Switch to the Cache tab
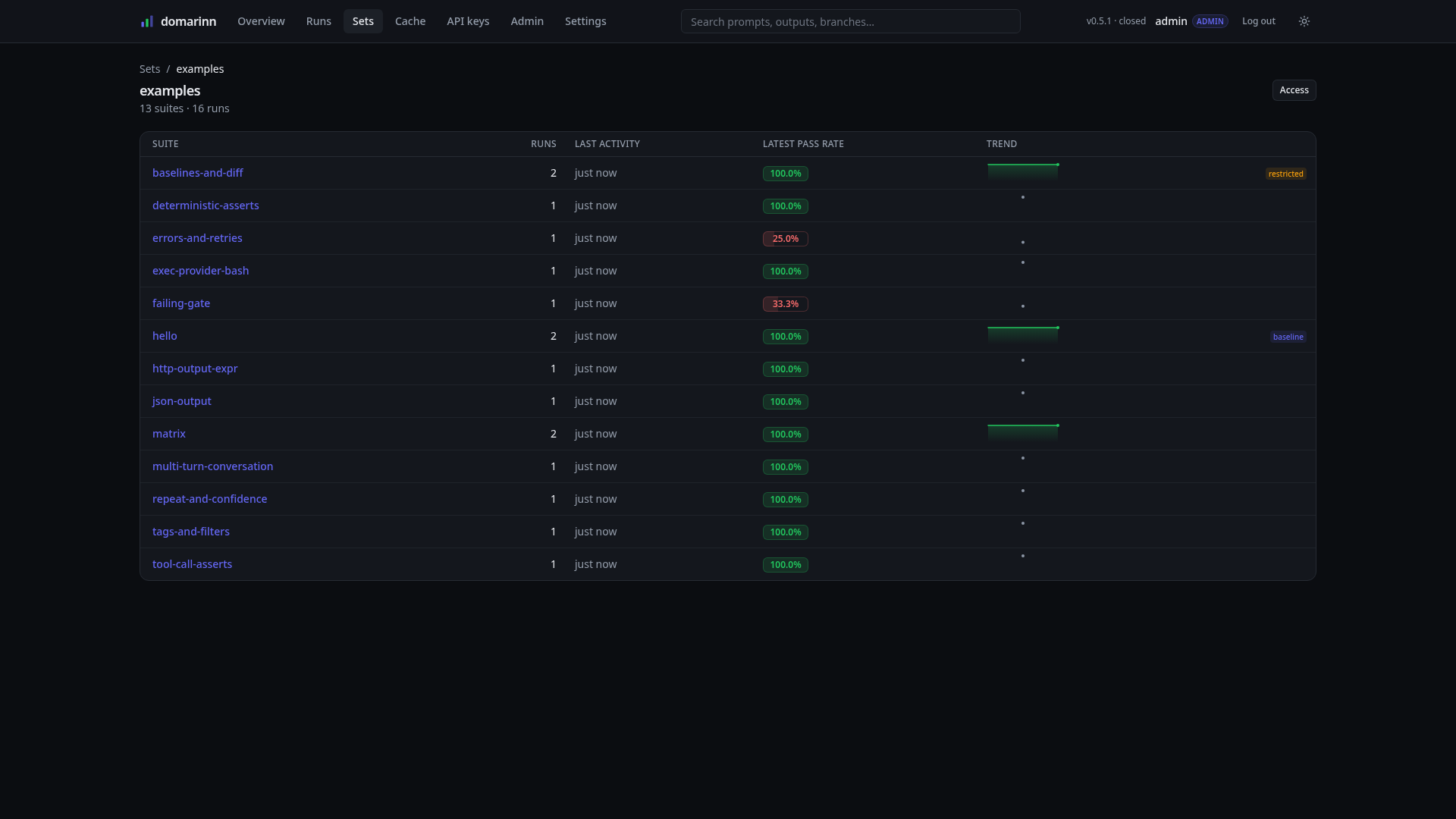The height and width of the screenshot is (819, 1456). coord(410,21)
